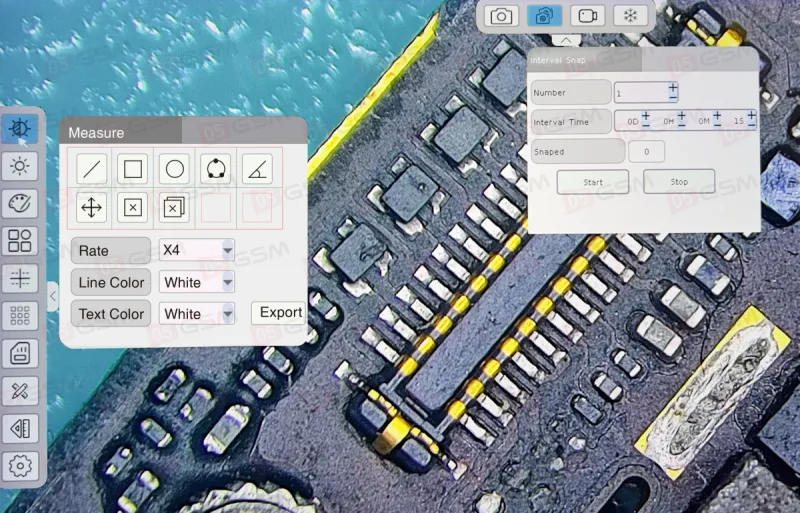
Task: Open the Rate X4 dropdown
Action: 197,250
